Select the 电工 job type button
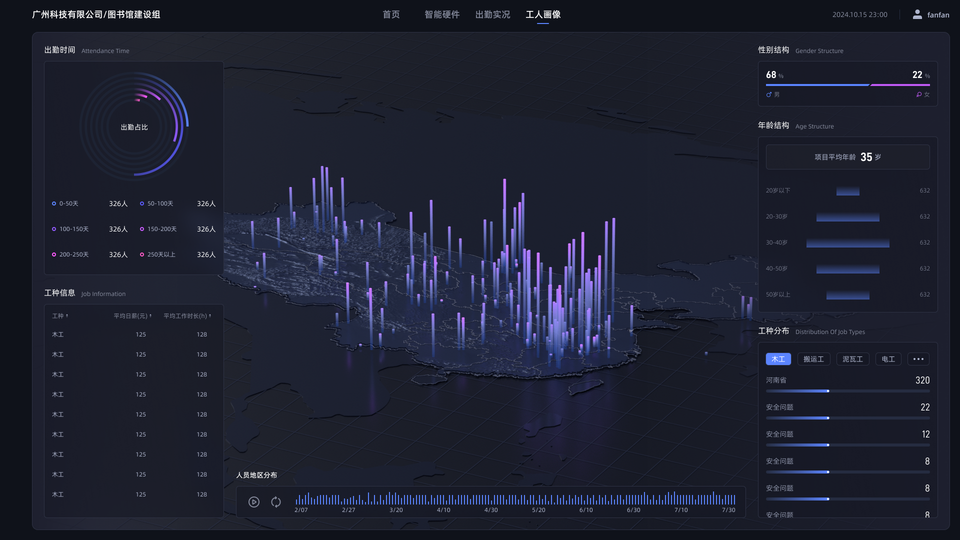The width and height of the screenshot is (960, 540). pyautogui.click(x=888, y=359)
